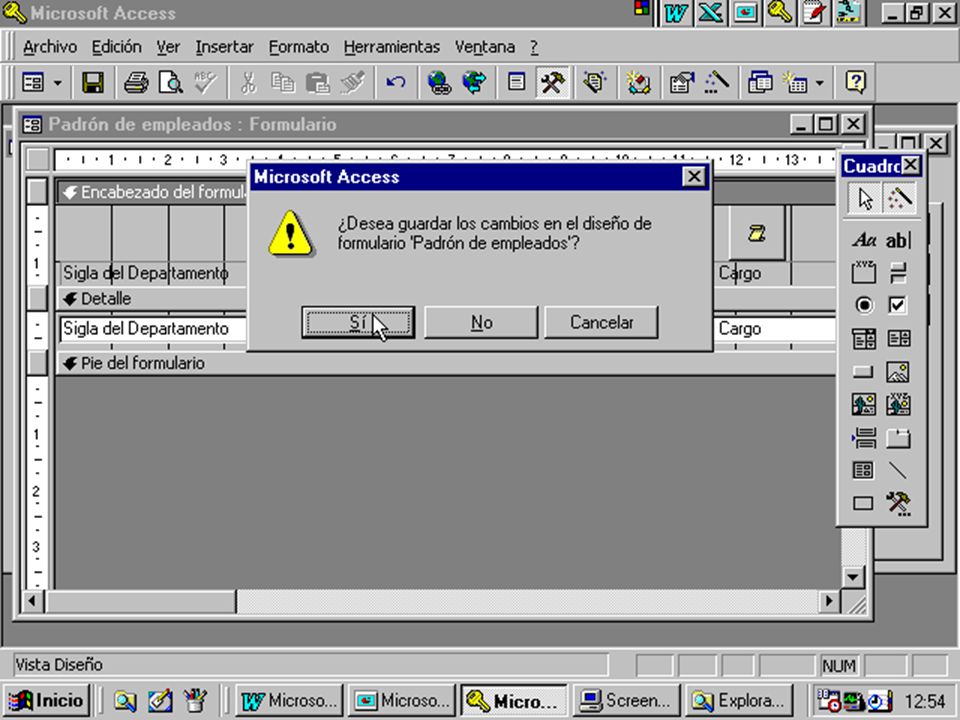Click the Field List toolbar icon
Image resolution: width=960 pixels, height=720 pixels.
point(517,82)
